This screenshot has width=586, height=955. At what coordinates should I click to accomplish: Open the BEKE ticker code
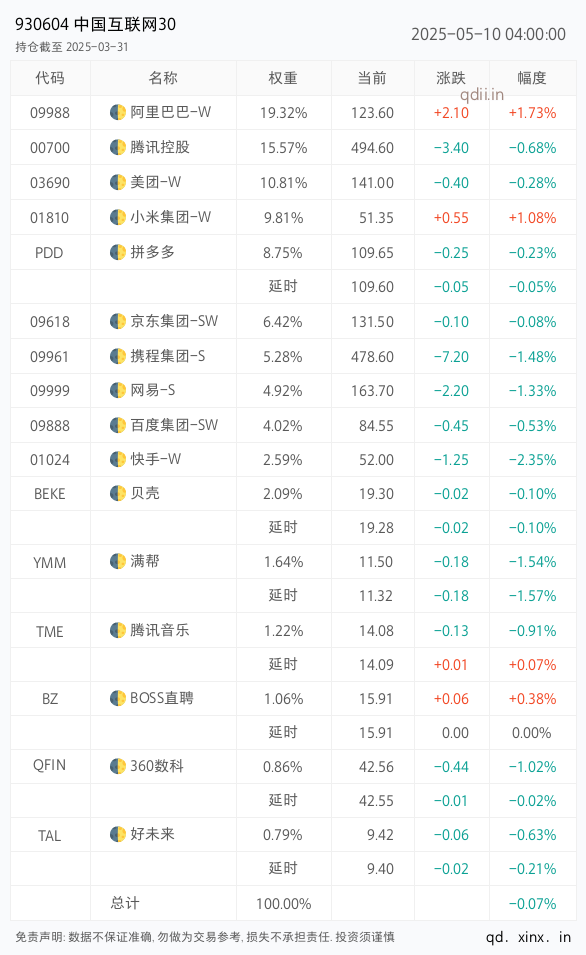49,494
